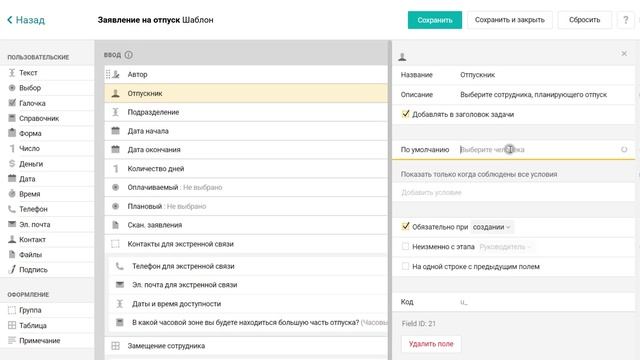
Task: Select the Дата окончания field row
Action: click(x=246, y=149)
